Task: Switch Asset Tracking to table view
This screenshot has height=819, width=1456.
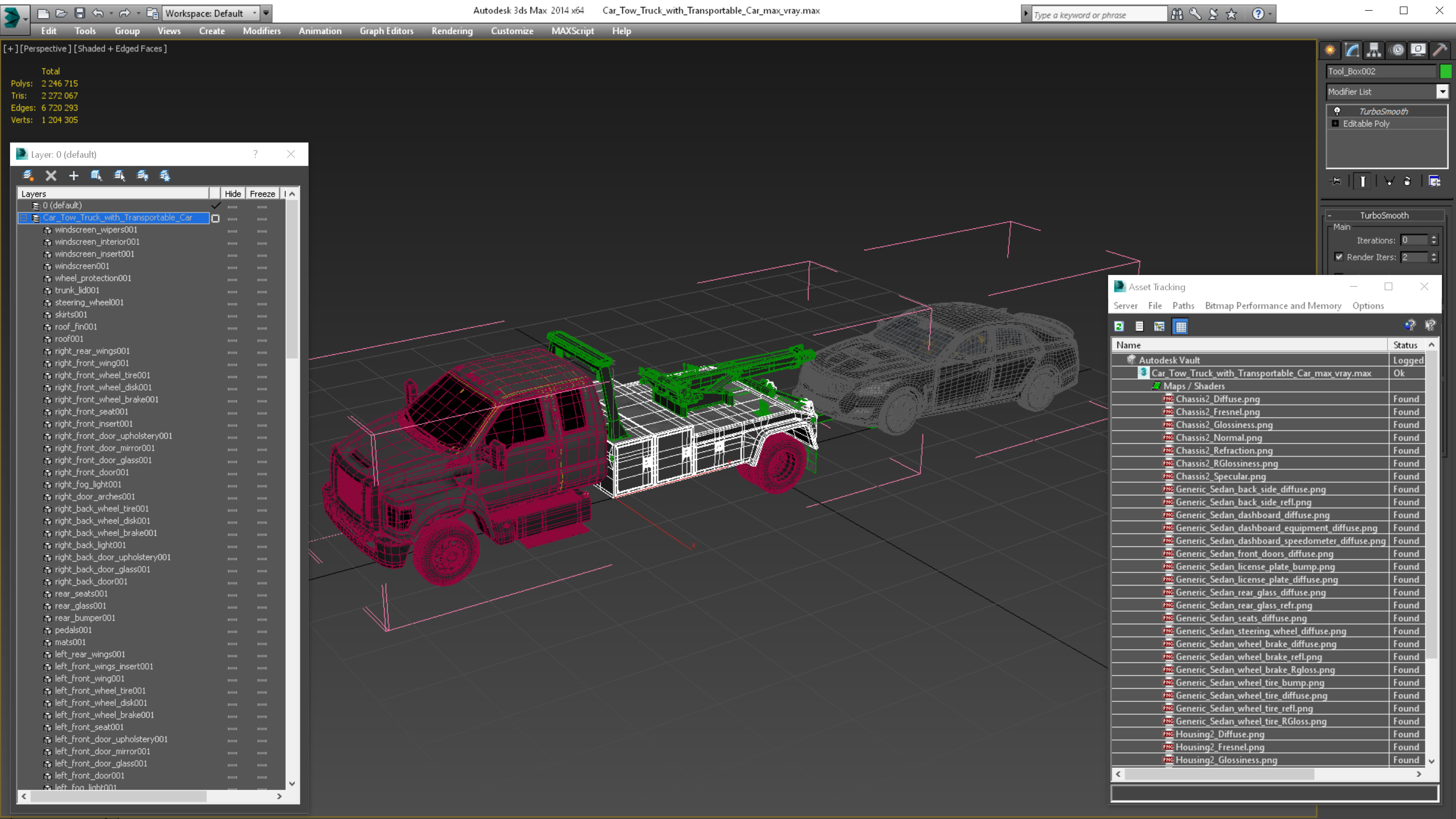Action: [1181, 326]
